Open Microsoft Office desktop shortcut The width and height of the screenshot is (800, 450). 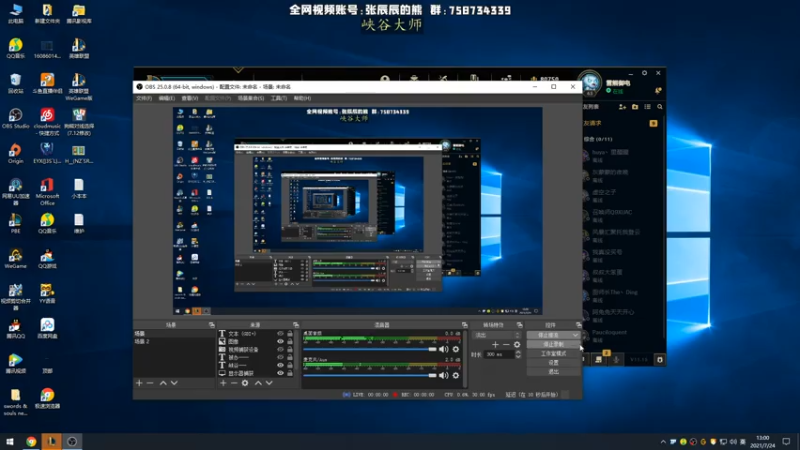point(47,192)
